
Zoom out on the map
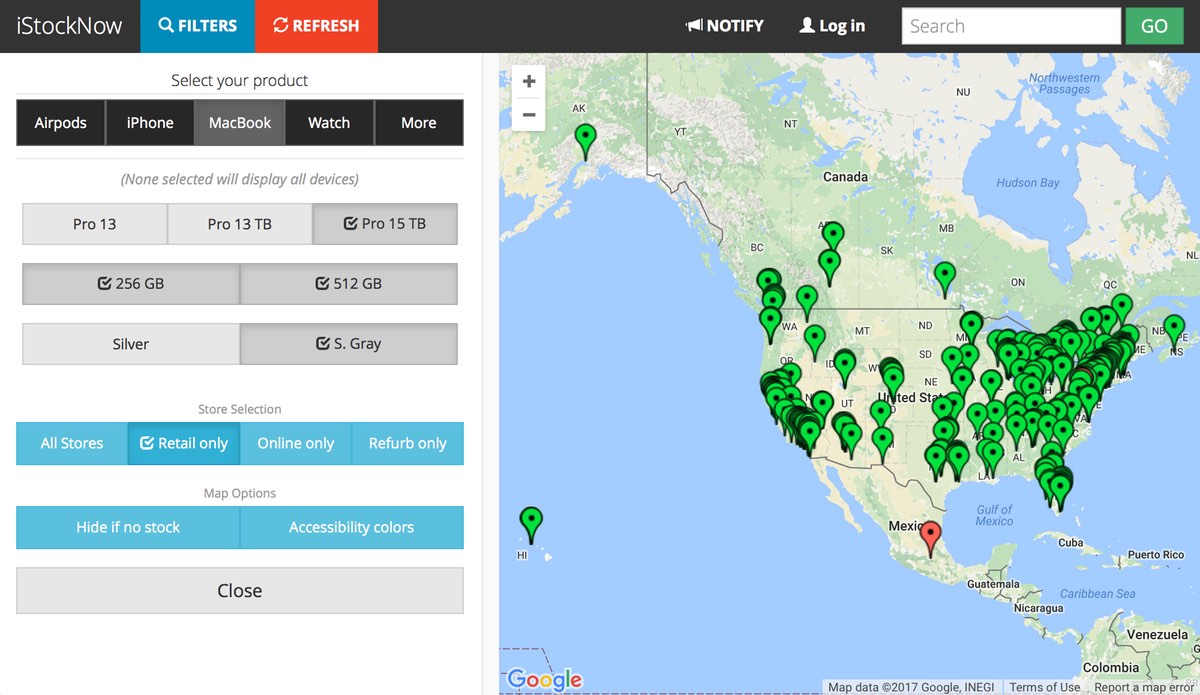pyautogui.click(x=529, y=115)
